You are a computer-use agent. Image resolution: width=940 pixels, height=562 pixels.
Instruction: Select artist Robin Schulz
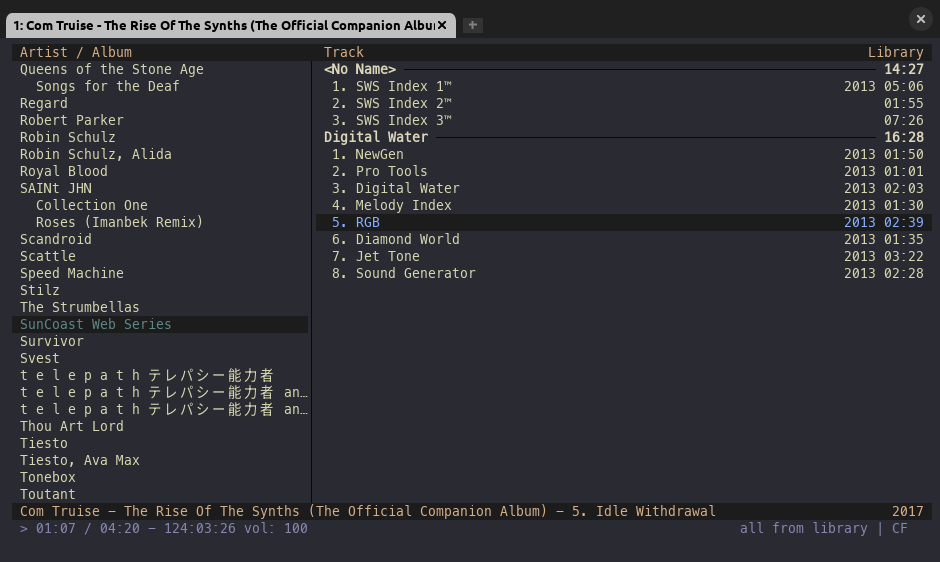(68, 137)
